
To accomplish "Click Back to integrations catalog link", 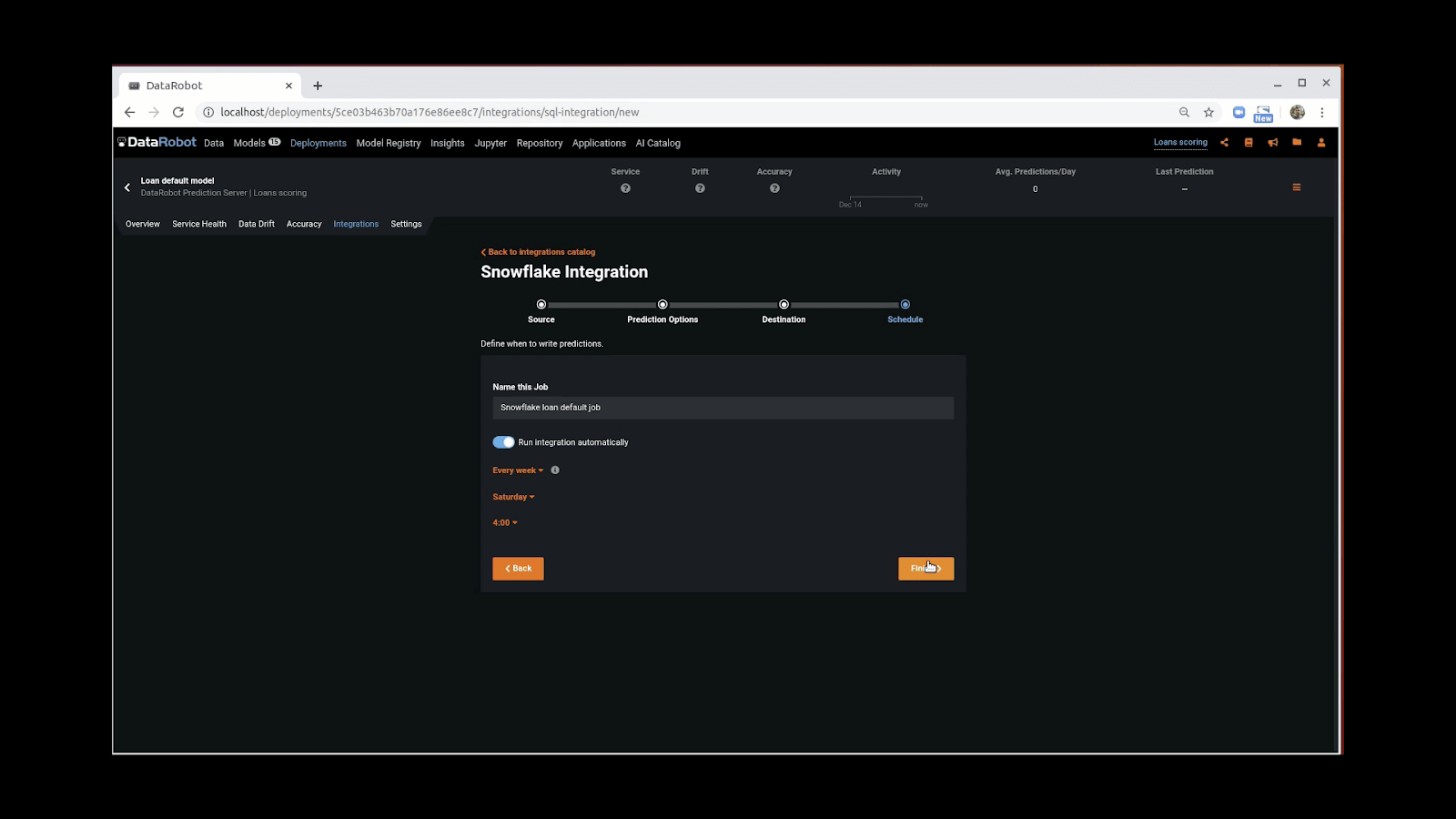I will click(x=538, y=252).
